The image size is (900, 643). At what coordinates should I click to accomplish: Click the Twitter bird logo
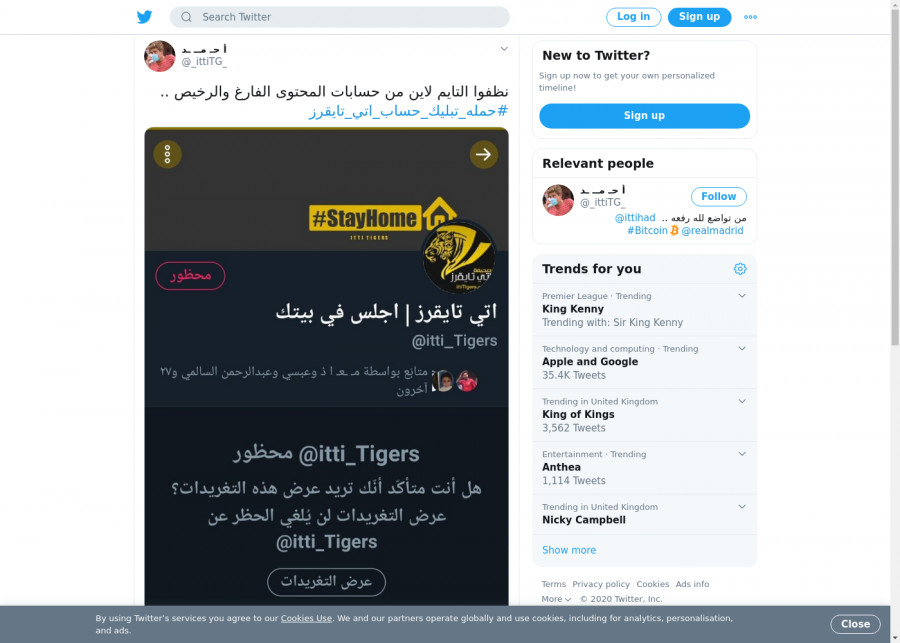tap(145, 17)
